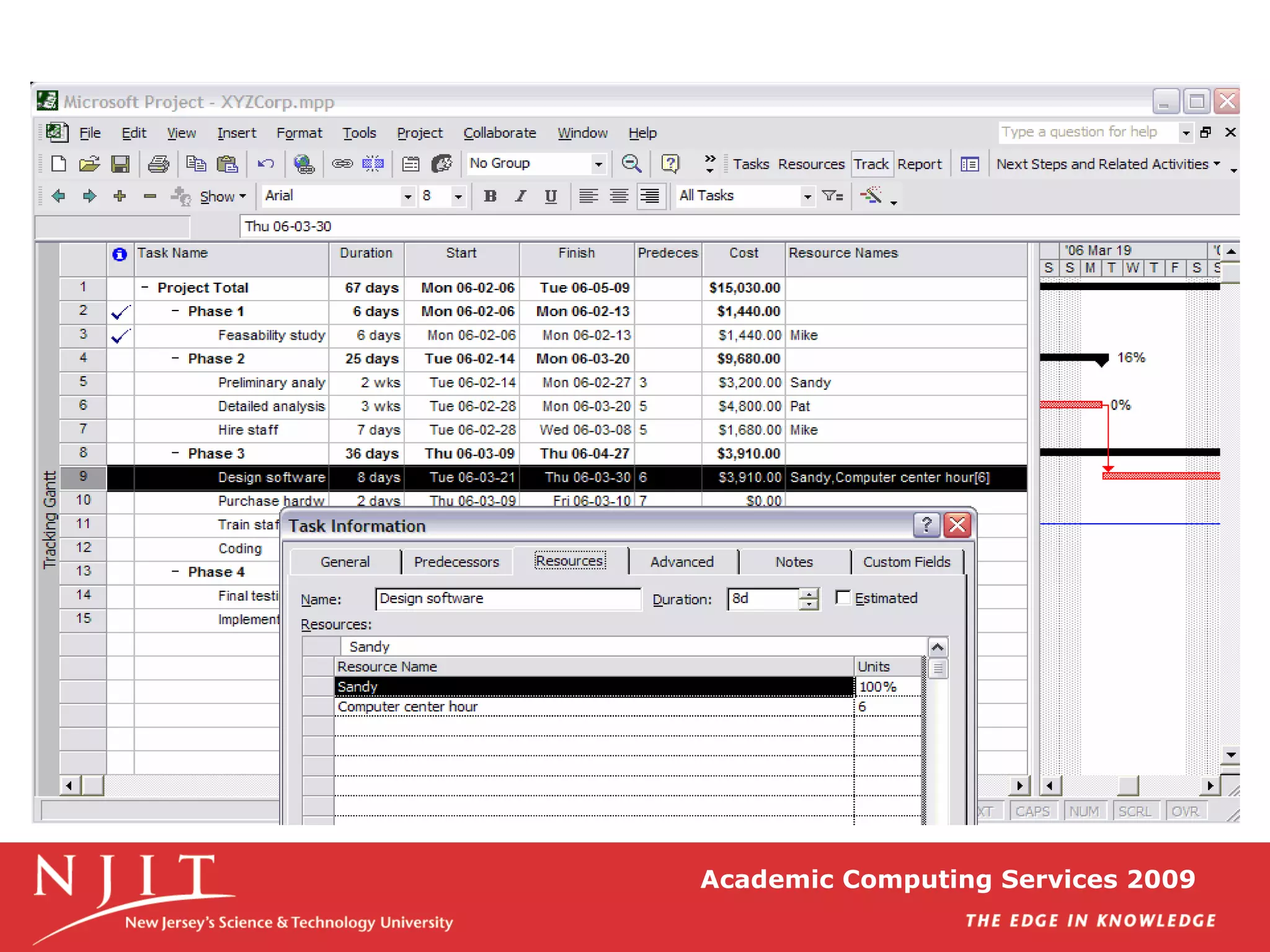This screenshot has width=1270, height=952.
Task: Click the Center alignment icon
Action: click(x=618, y=196)
